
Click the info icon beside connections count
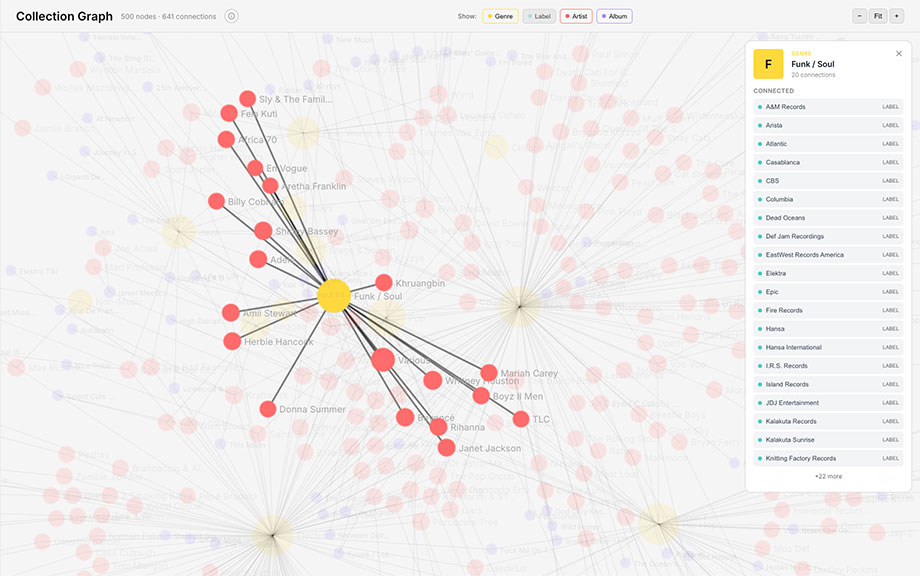232,16
